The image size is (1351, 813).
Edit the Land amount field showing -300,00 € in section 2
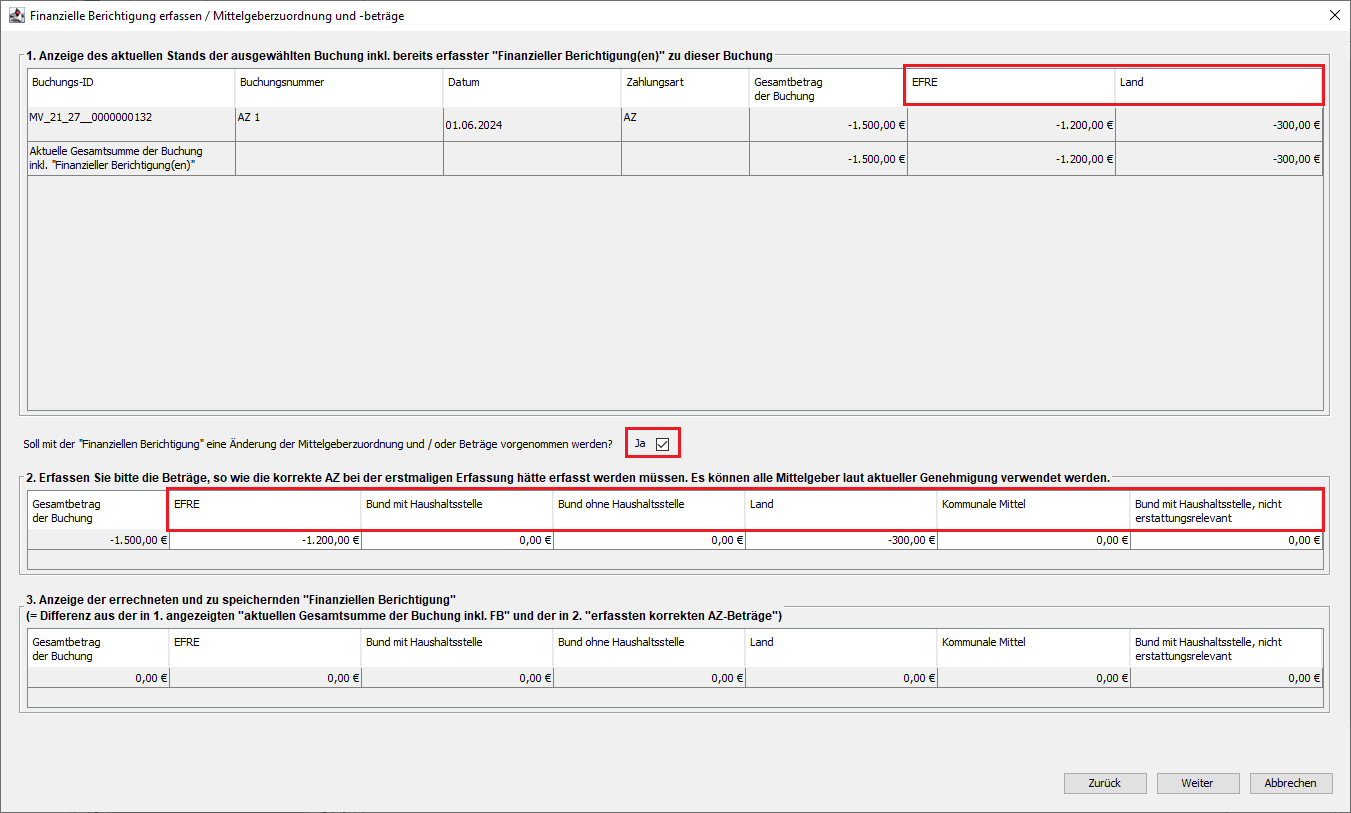[841, 540]
